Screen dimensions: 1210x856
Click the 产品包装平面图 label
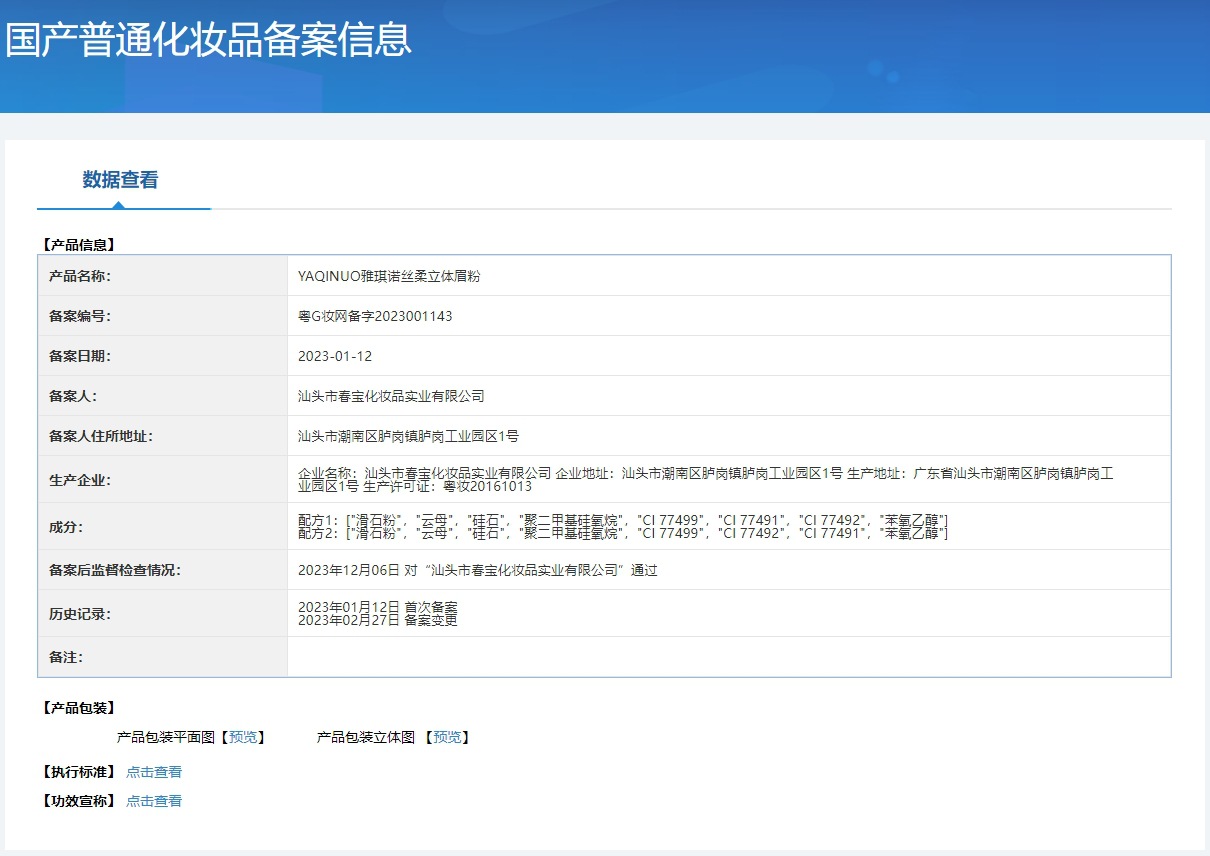tap(166, 737)
